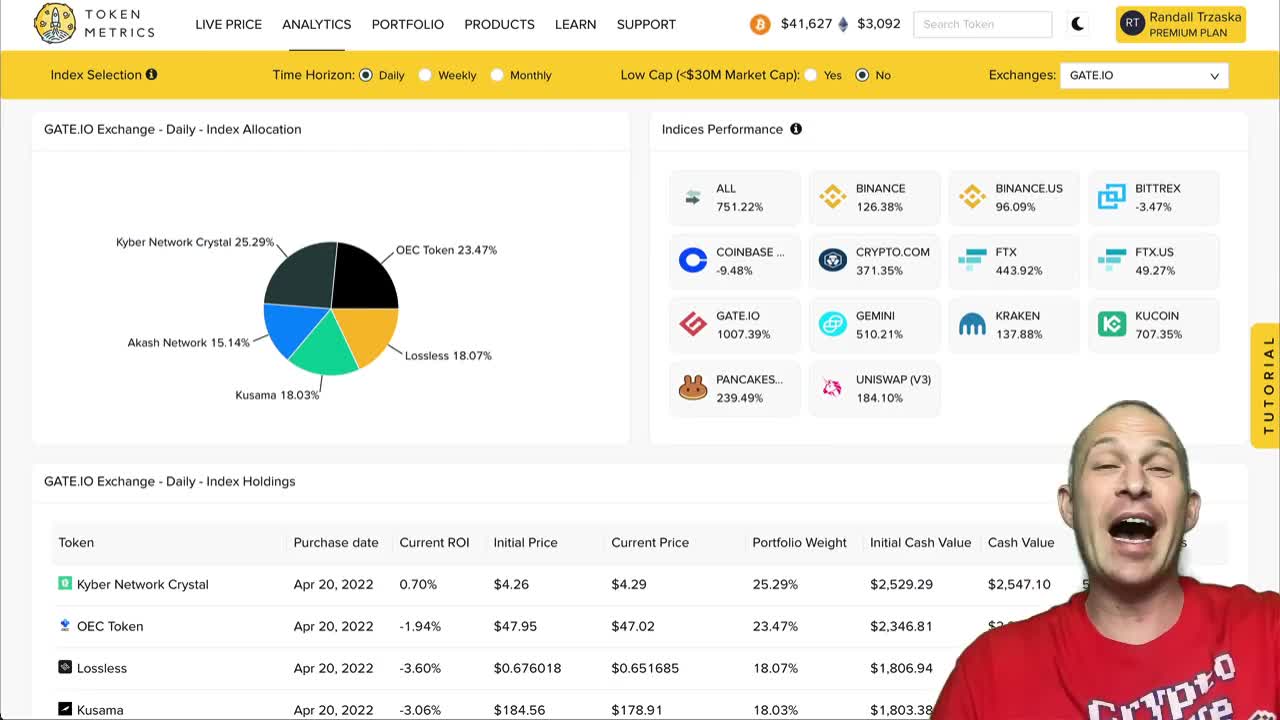This screenshot has height=720, width=1280.
Task: Click the Ethereum price icon
Action: pyautogui.click(x=843, y=24)
